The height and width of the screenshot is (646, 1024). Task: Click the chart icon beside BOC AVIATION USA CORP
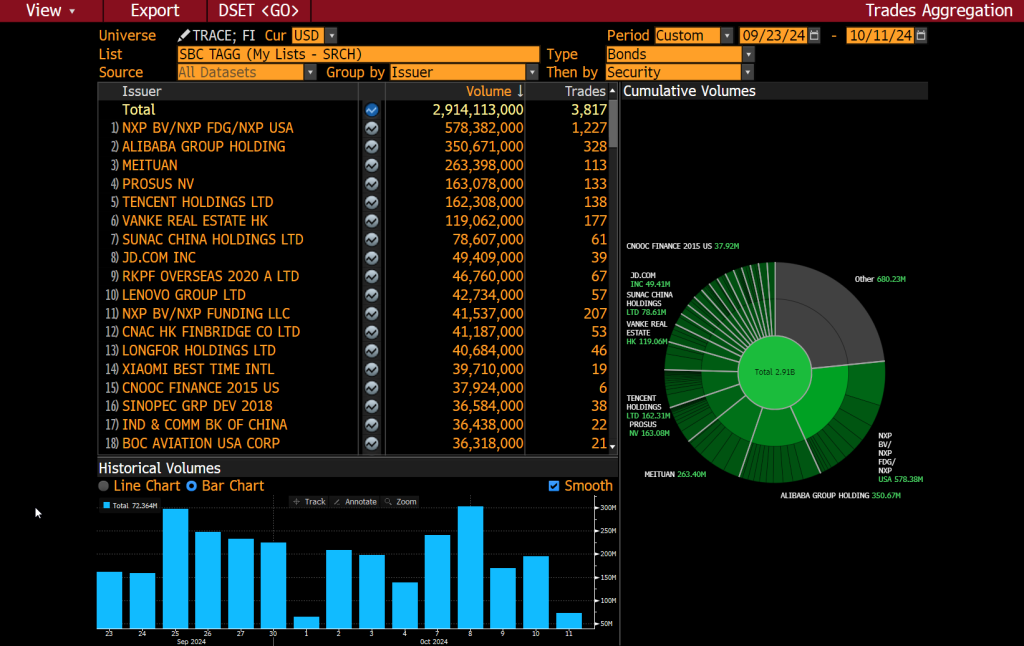372,444
